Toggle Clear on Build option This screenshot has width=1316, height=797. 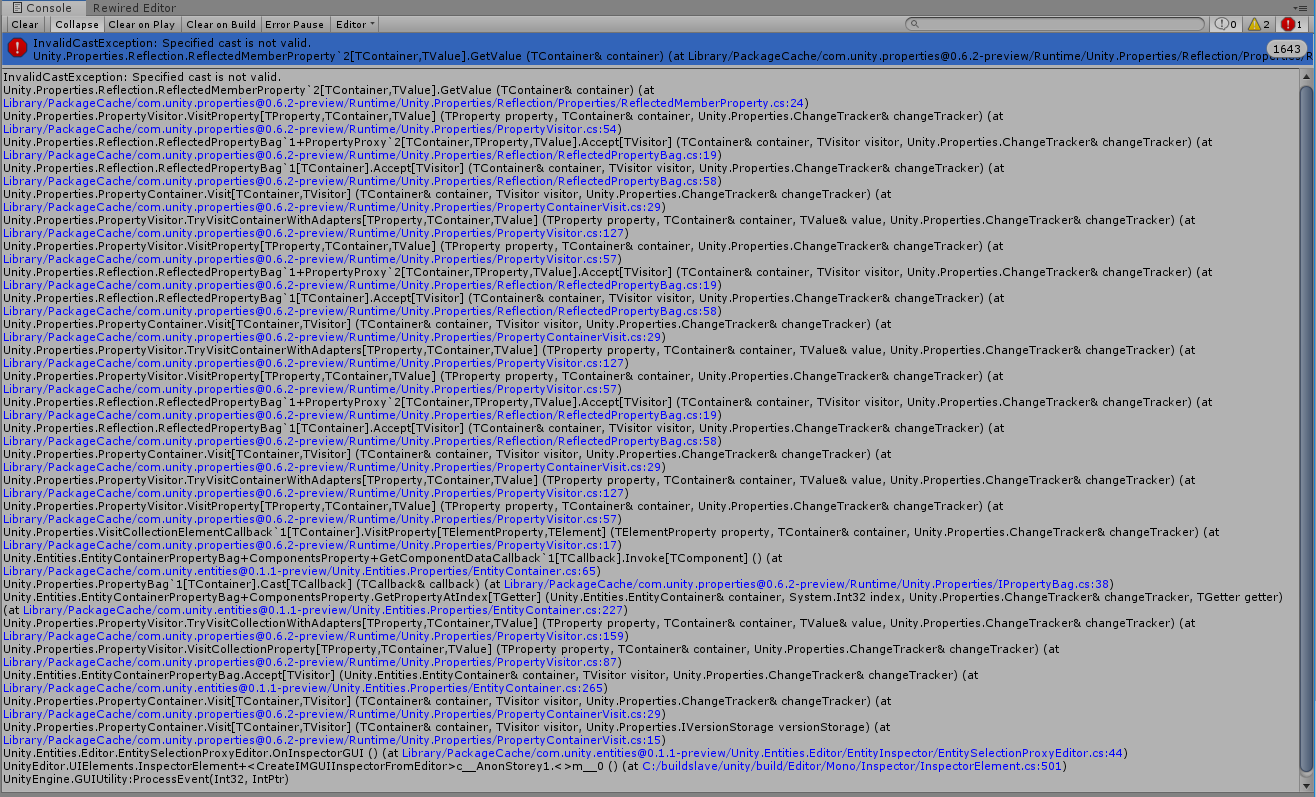220,24
